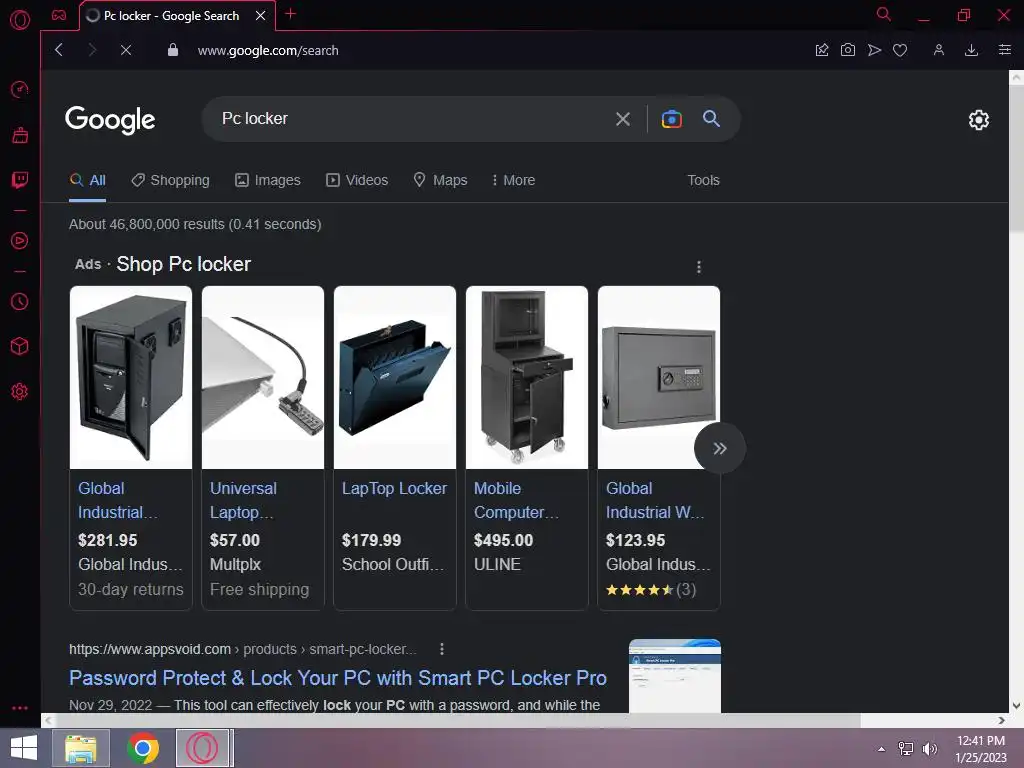Show more shopping ads arrow
1024x768 pixels.
[720, 448]
